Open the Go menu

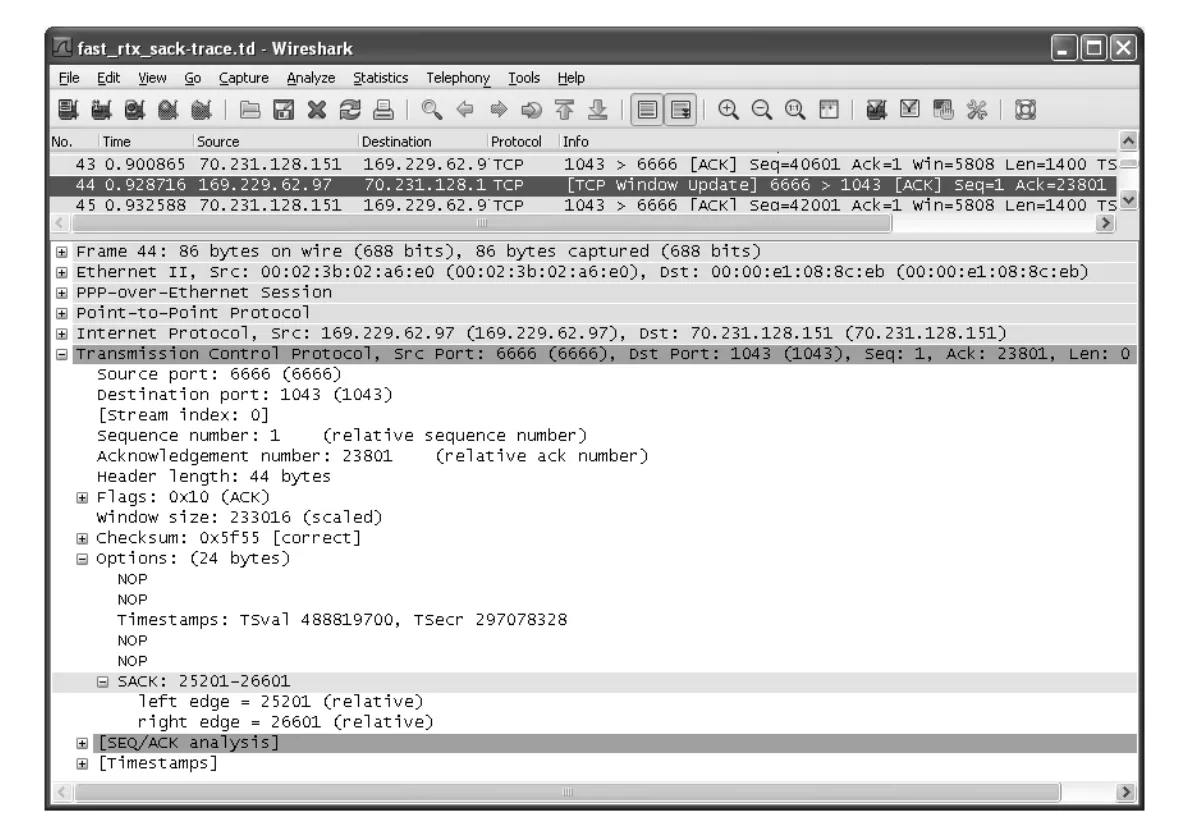point(193,78)
